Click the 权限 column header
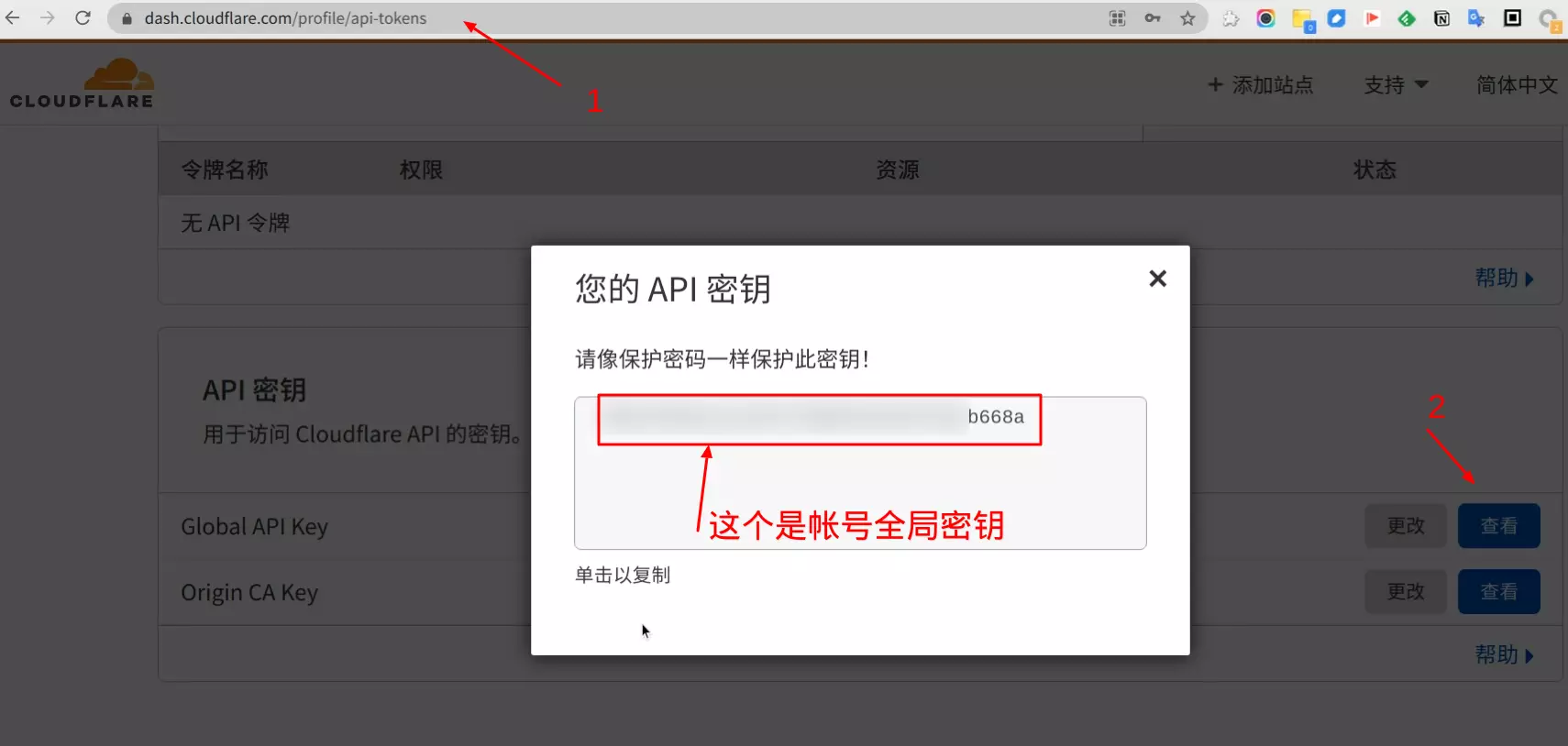Screen dimensions: 1568x746 [422, 170]
